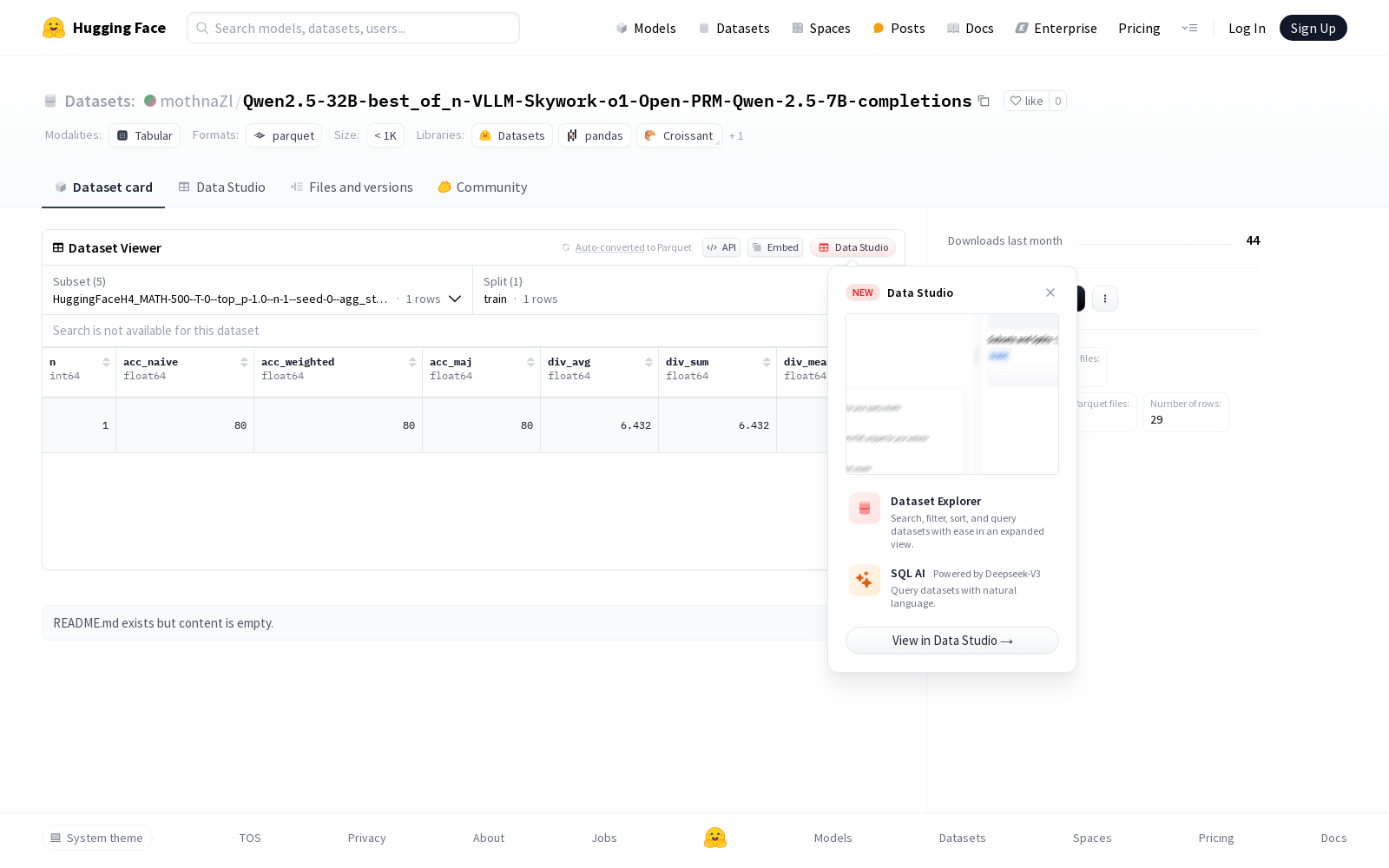Show the +1 more libraries

coord(736,135)
